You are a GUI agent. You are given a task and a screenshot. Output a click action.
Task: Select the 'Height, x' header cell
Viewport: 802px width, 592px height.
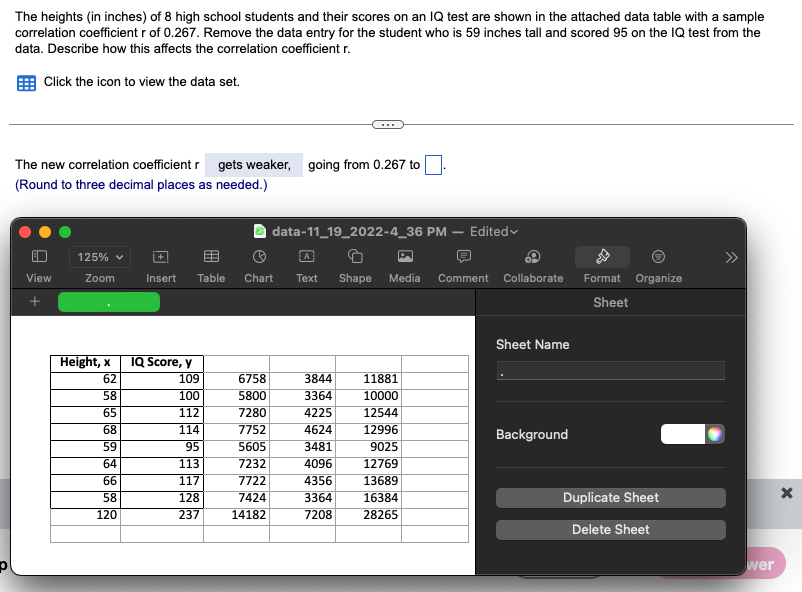coord(85,363)
